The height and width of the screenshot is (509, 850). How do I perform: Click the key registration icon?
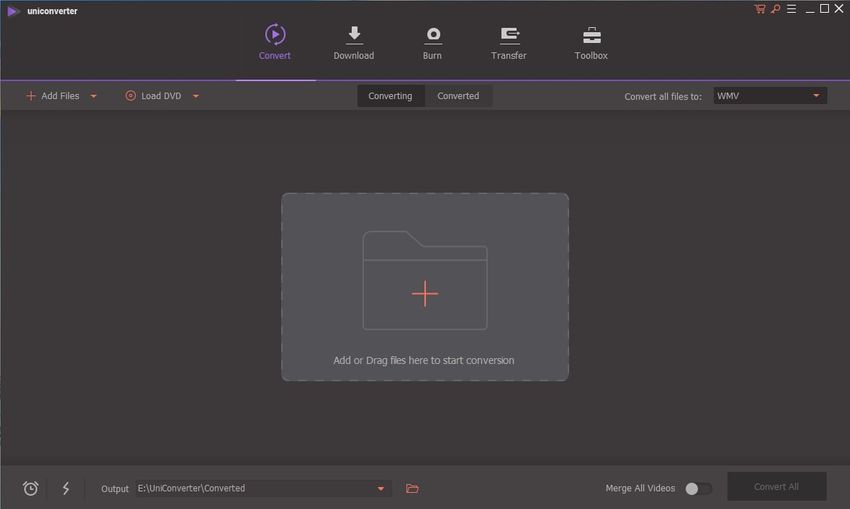coord(774,9)
